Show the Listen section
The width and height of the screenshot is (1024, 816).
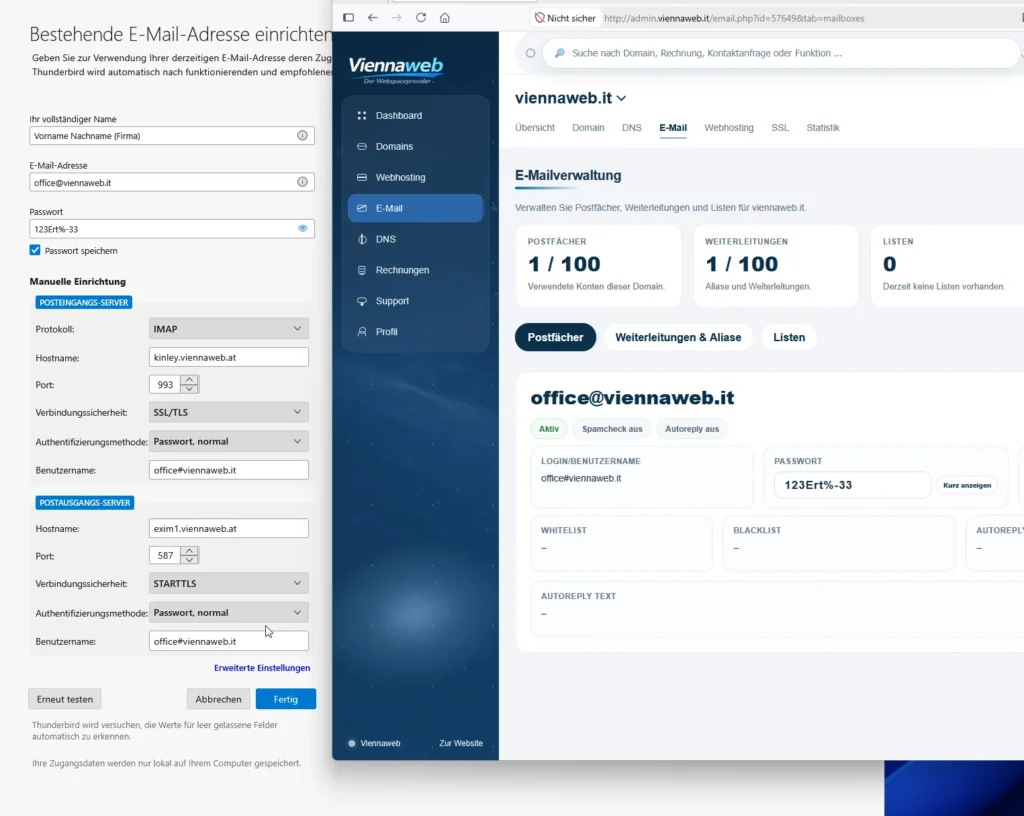pos(789,337)
